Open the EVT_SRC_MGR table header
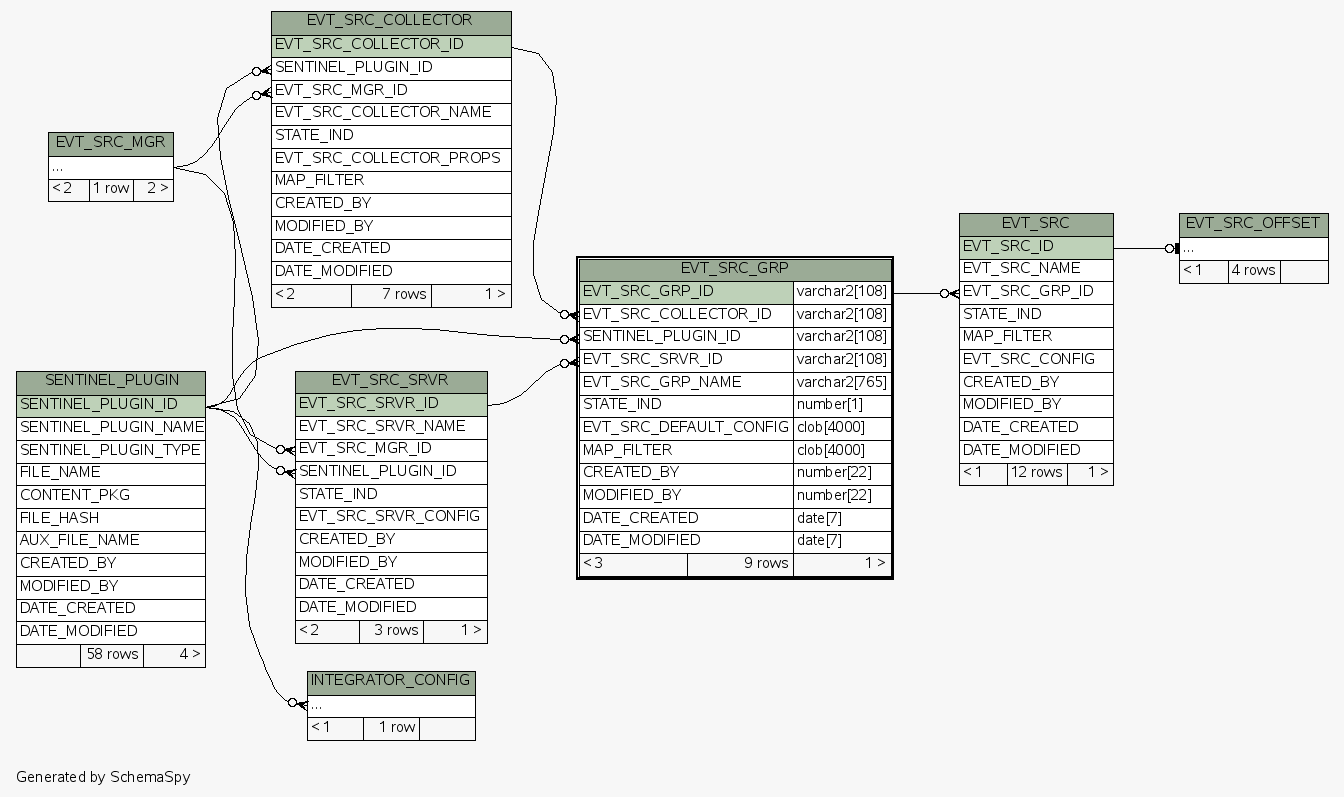The image size is (1344, 797). 111,144
